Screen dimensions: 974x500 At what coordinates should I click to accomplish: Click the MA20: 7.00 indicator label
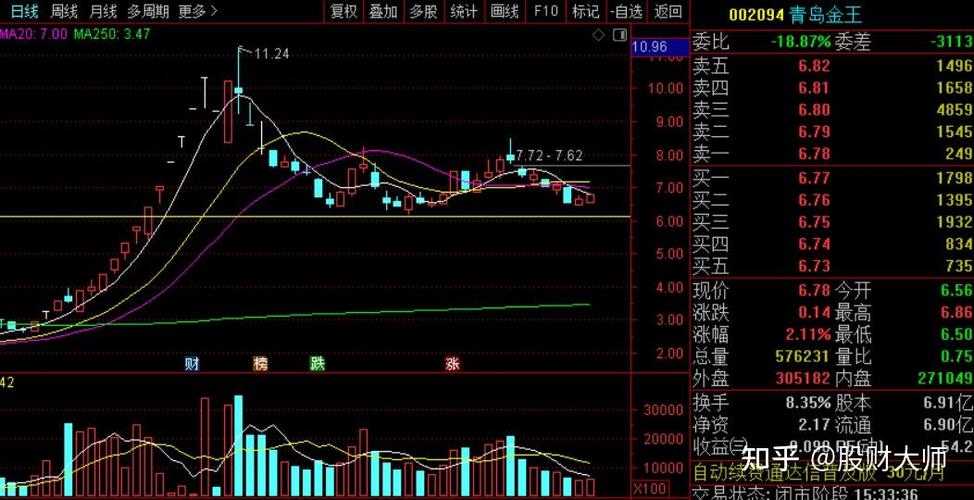(x=34, y=34)
